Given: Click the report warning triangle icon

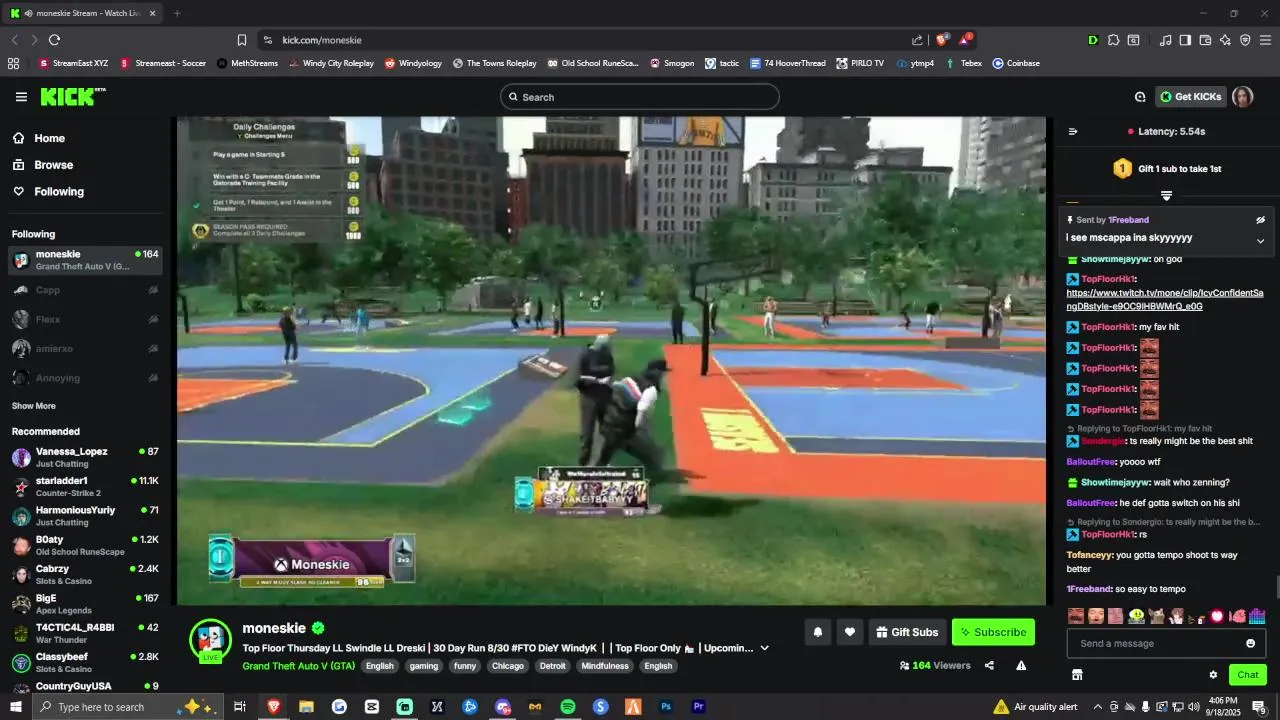Looking at the screenshot, I should (x=1021, y=665).
